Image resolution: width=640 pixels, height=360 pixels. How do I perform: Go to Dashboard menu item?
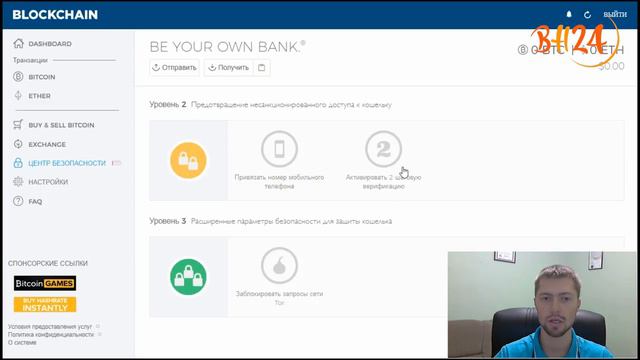click(50, 44)
